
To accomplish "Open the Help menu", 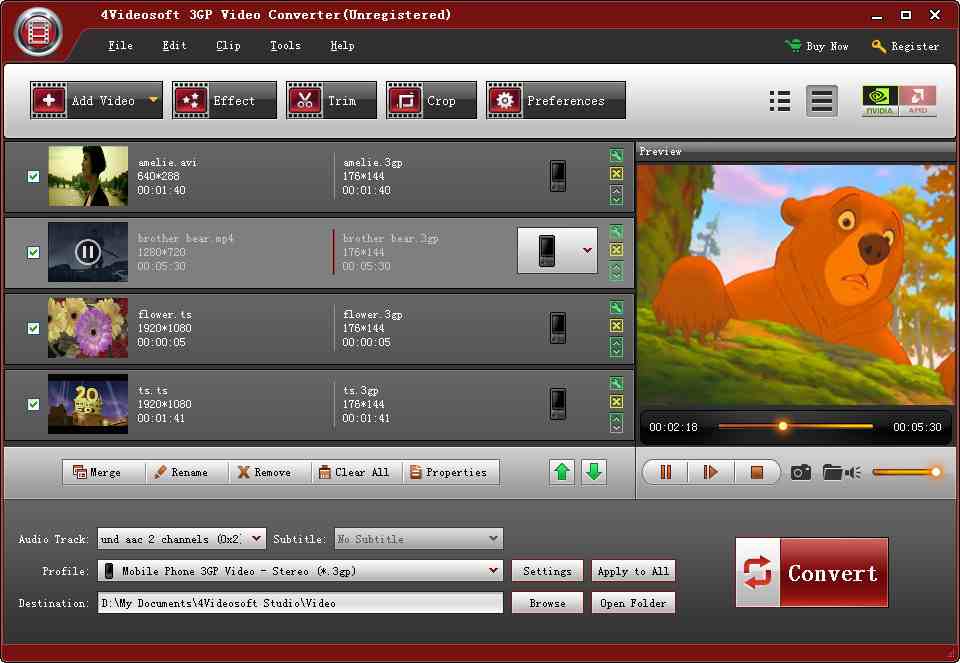I will pyautogui.click(x=342, y=46).
